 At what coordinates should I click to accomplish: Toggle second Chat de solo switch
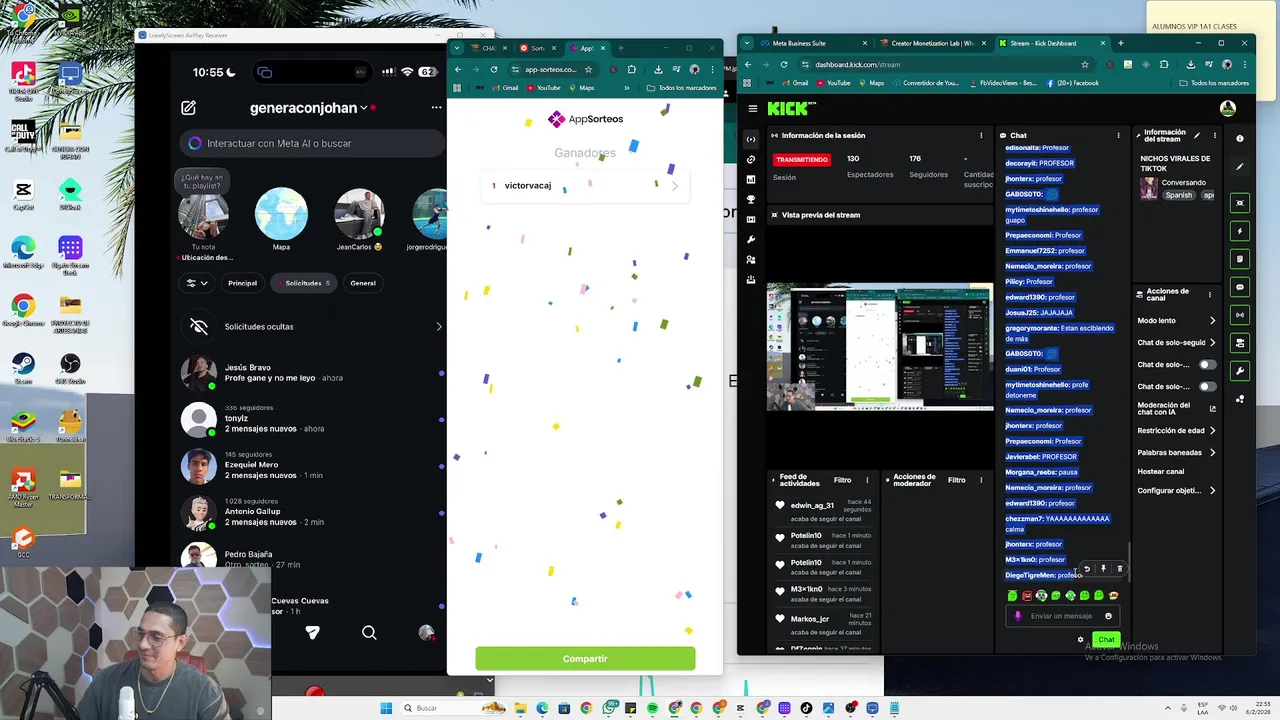click(1208, 386)
